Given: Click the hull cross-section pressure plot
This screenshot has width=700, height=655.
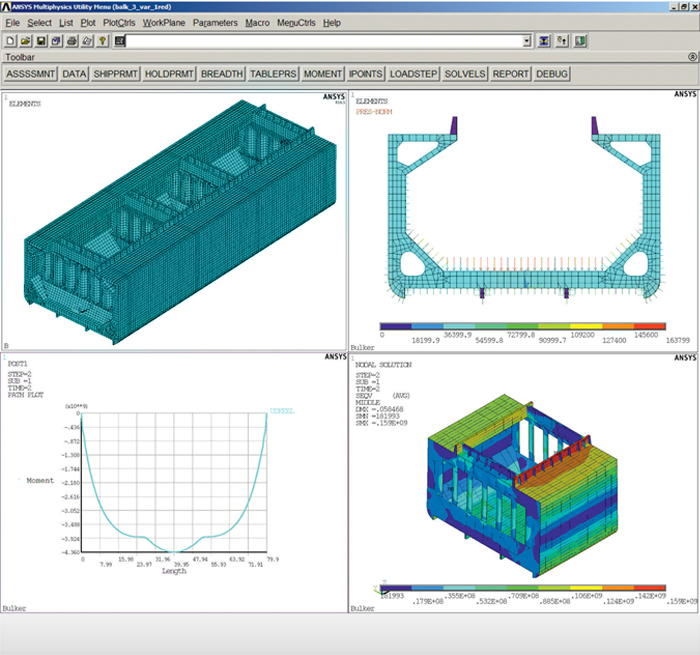Looking at the screenshot, I should (x=524, y=210).
